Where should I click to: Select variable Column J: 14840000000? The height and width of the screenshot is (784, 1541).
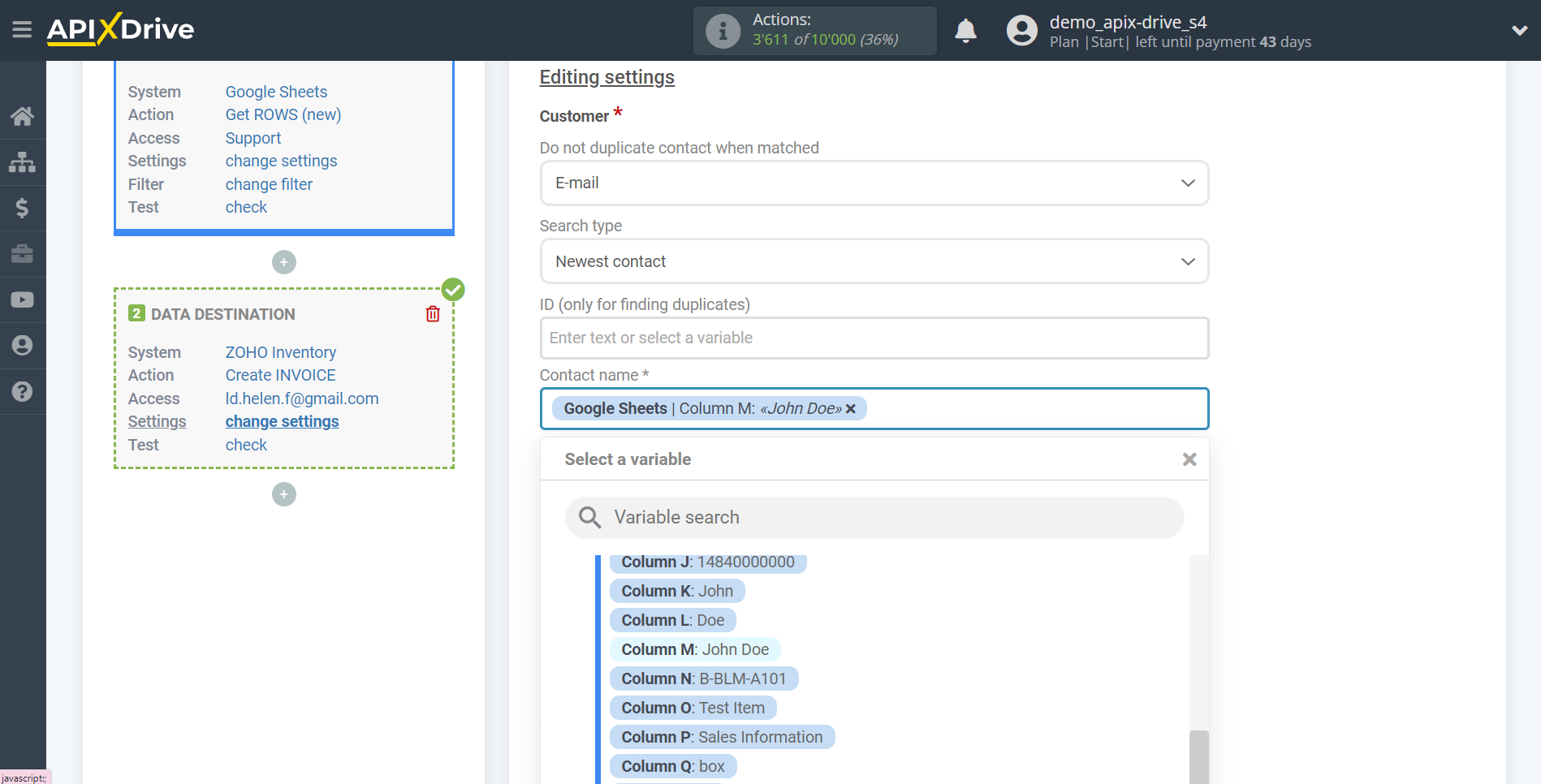coord(708,562)
